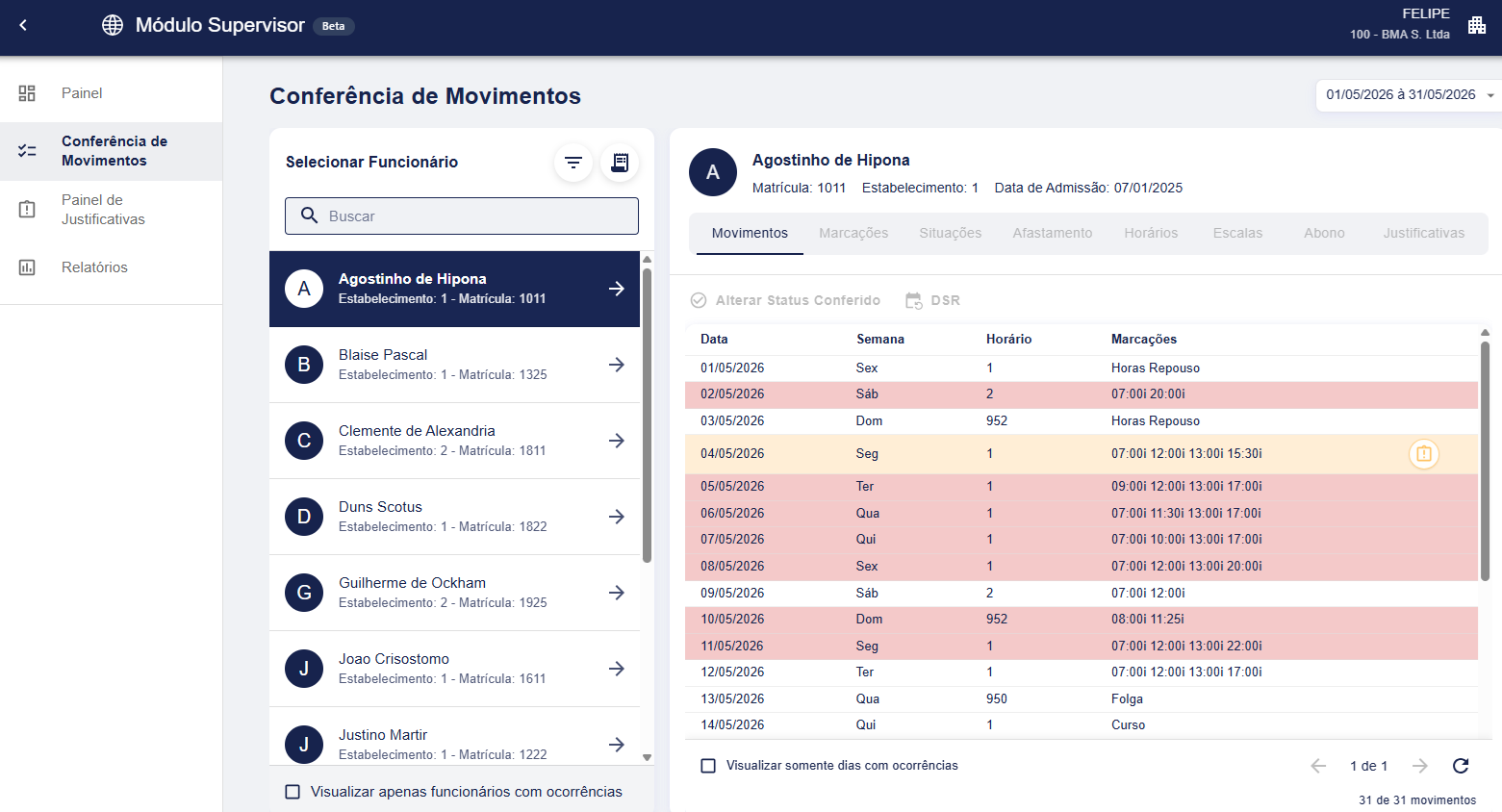Click the employee list scrollbar

tap(647, 414)
